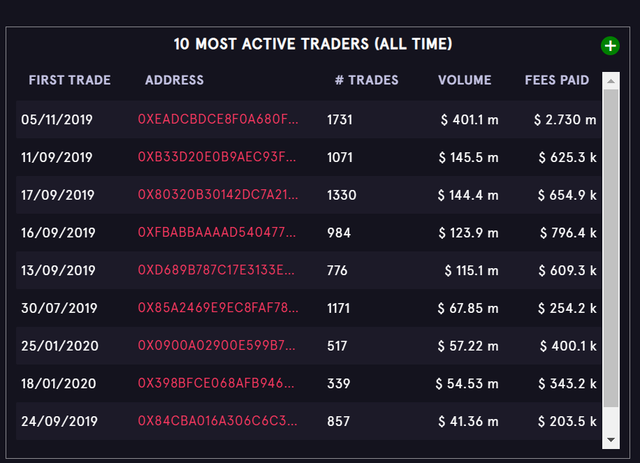640x463 pixels.
Task: Sort by the Volume column header
Action: tap(464, 80)
